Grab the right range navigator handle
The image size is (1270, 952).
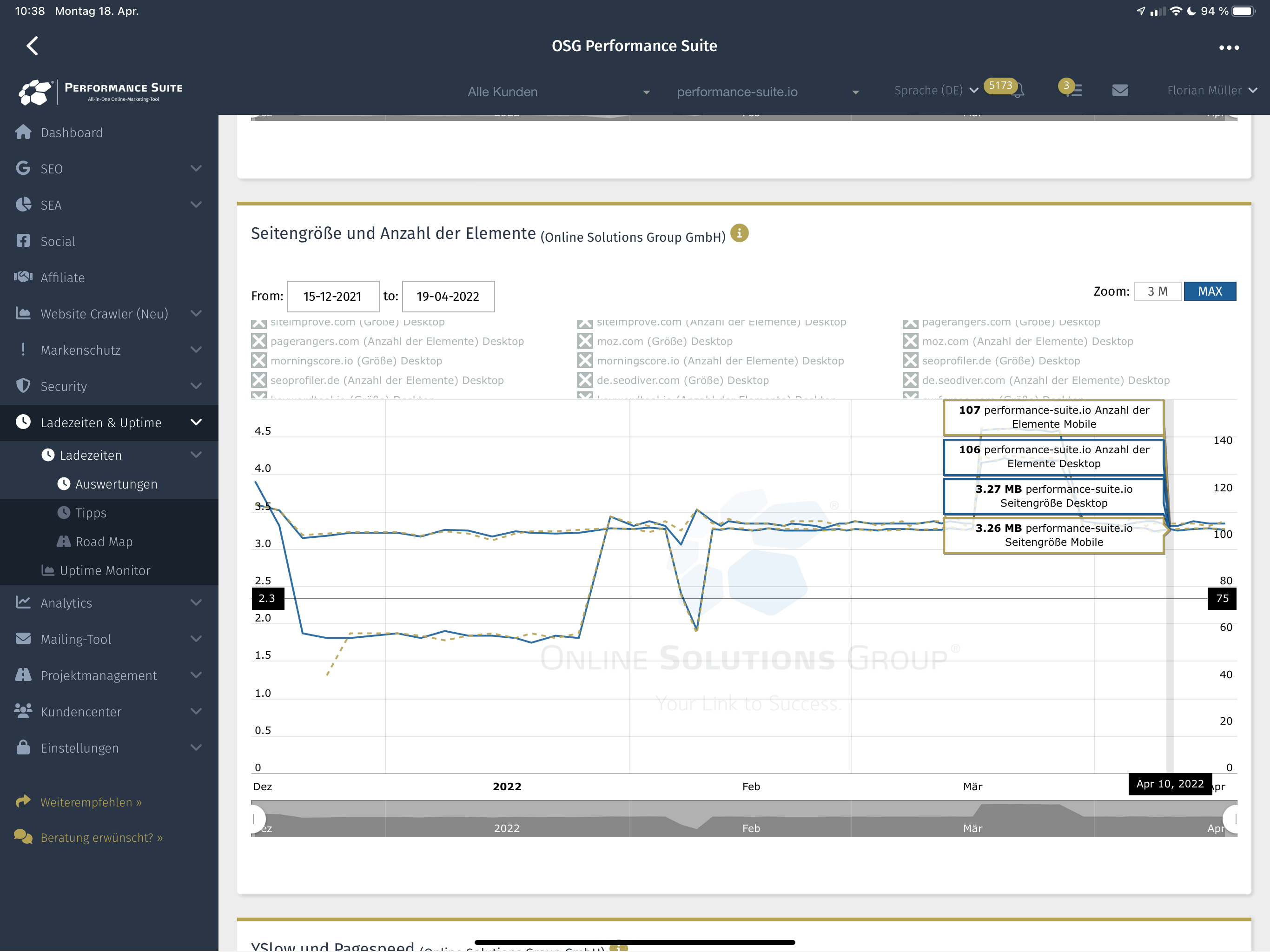tap(1234, 818)
